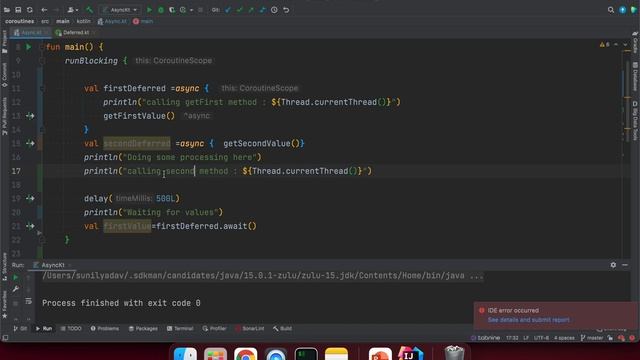Click the Git push arrow icon
Viewport: 640px width, 360px height.
click(x=251, y=10)
